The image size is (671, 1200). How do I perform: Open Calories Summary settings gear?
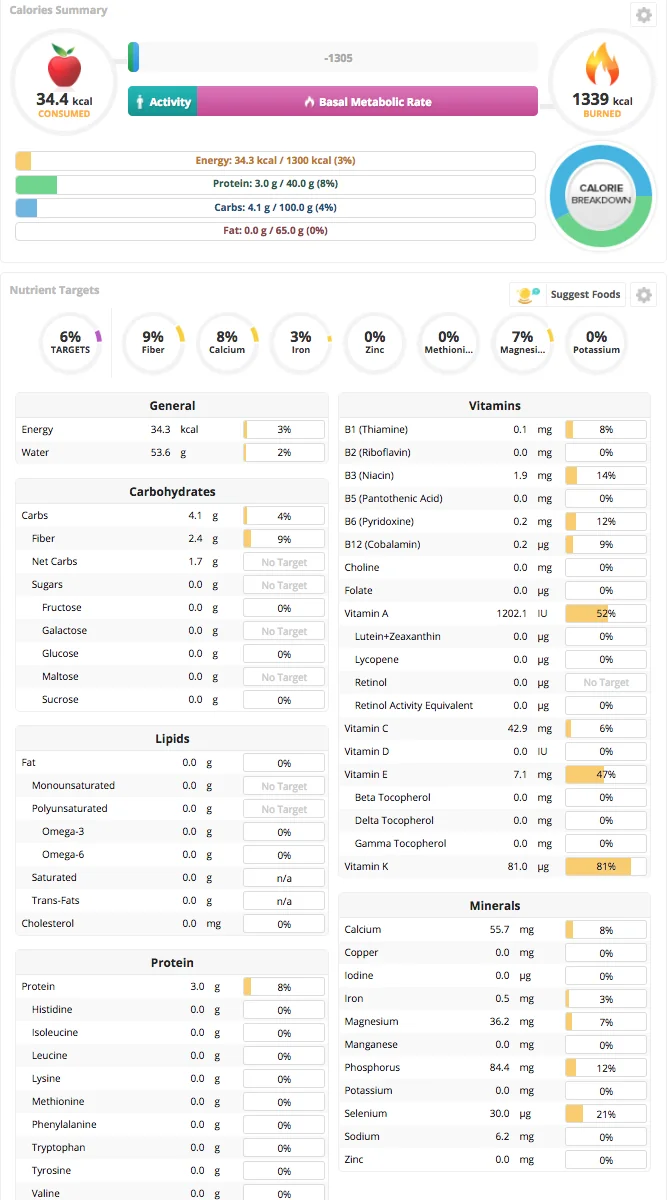[x=644, y=15]
